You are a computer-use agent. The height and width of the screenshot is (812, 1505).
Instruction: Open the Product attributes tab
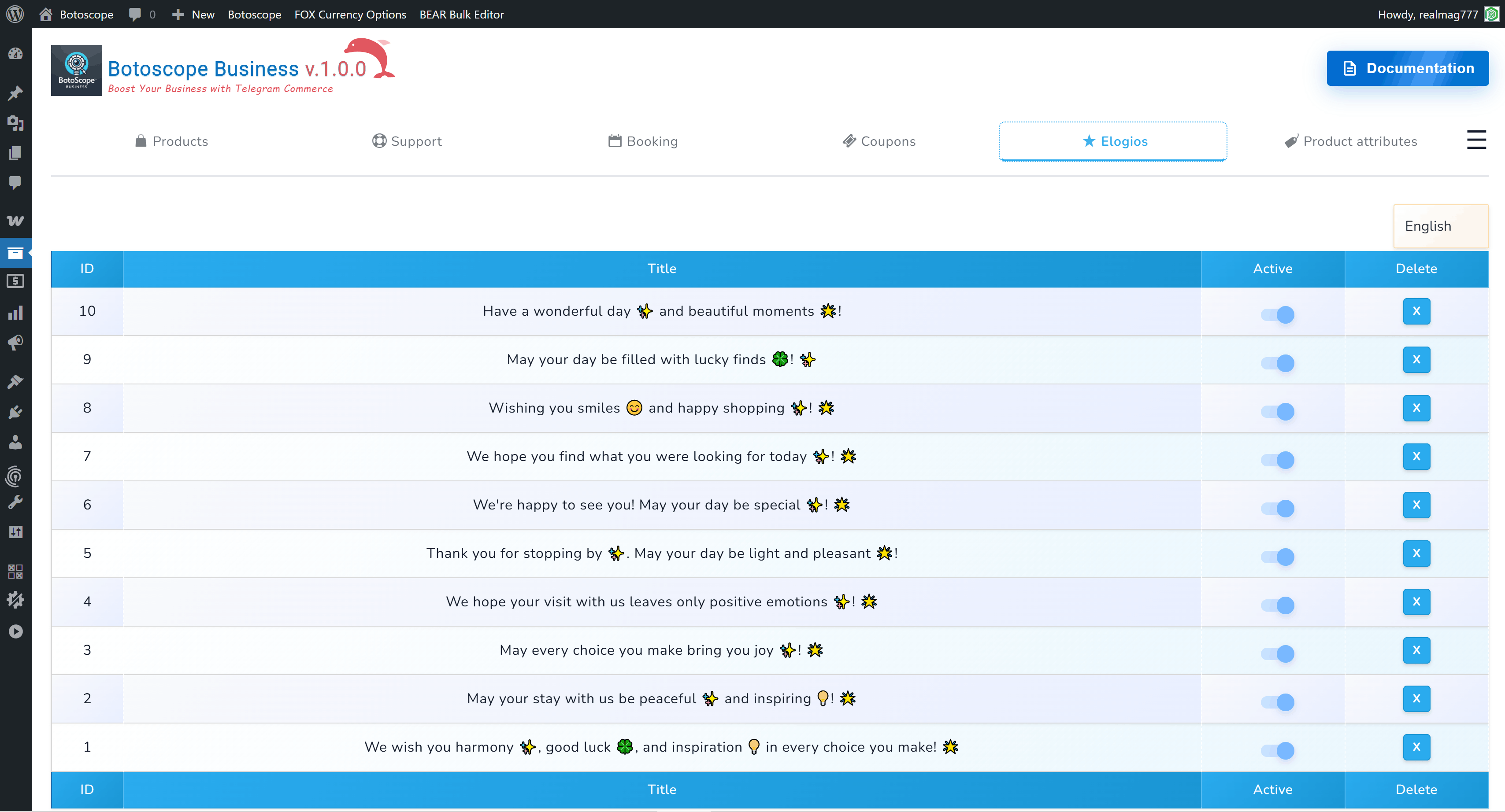[x=1351, y=140]
